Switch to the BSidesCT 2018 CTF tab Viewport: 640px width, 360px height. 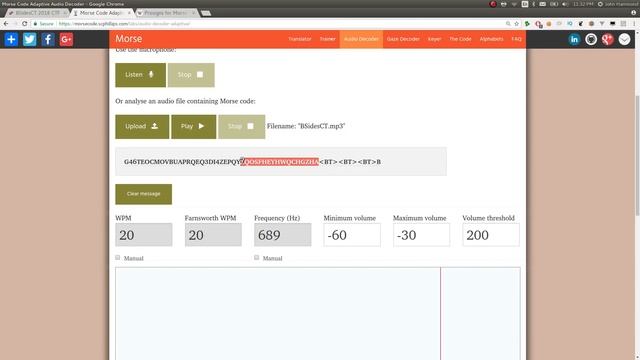37,13
